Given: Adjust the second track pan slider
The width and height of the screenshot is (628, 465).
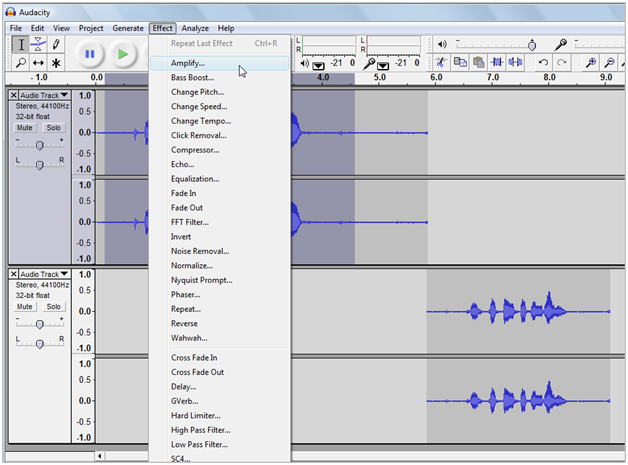Looking at the screenshot, I should [x=39, y=344].
